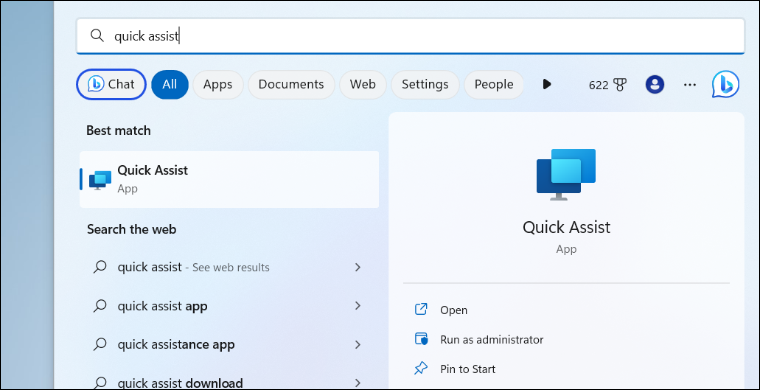Open the three-dot more options menu
Viewport: 760px width, 390px height.
tap(689, 85)
